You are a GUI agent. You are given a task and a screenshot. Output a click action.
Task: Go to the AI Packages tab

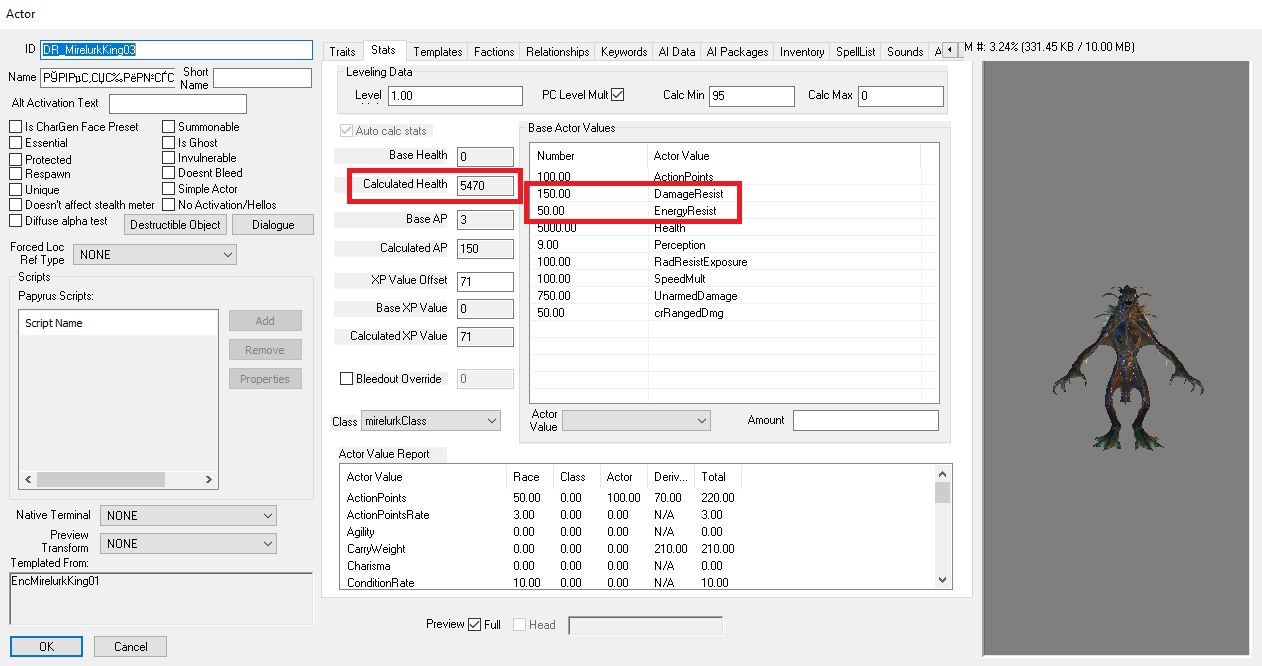[737, 52]
